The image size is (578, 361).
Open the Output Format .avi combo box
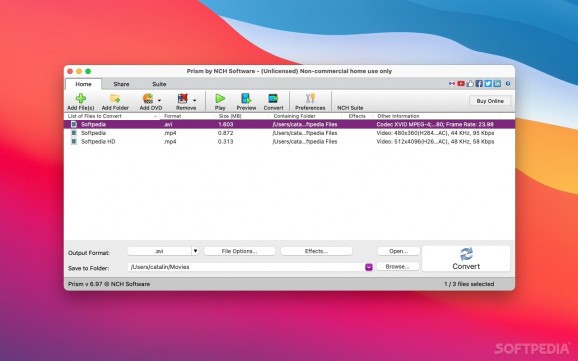point(159,251)
